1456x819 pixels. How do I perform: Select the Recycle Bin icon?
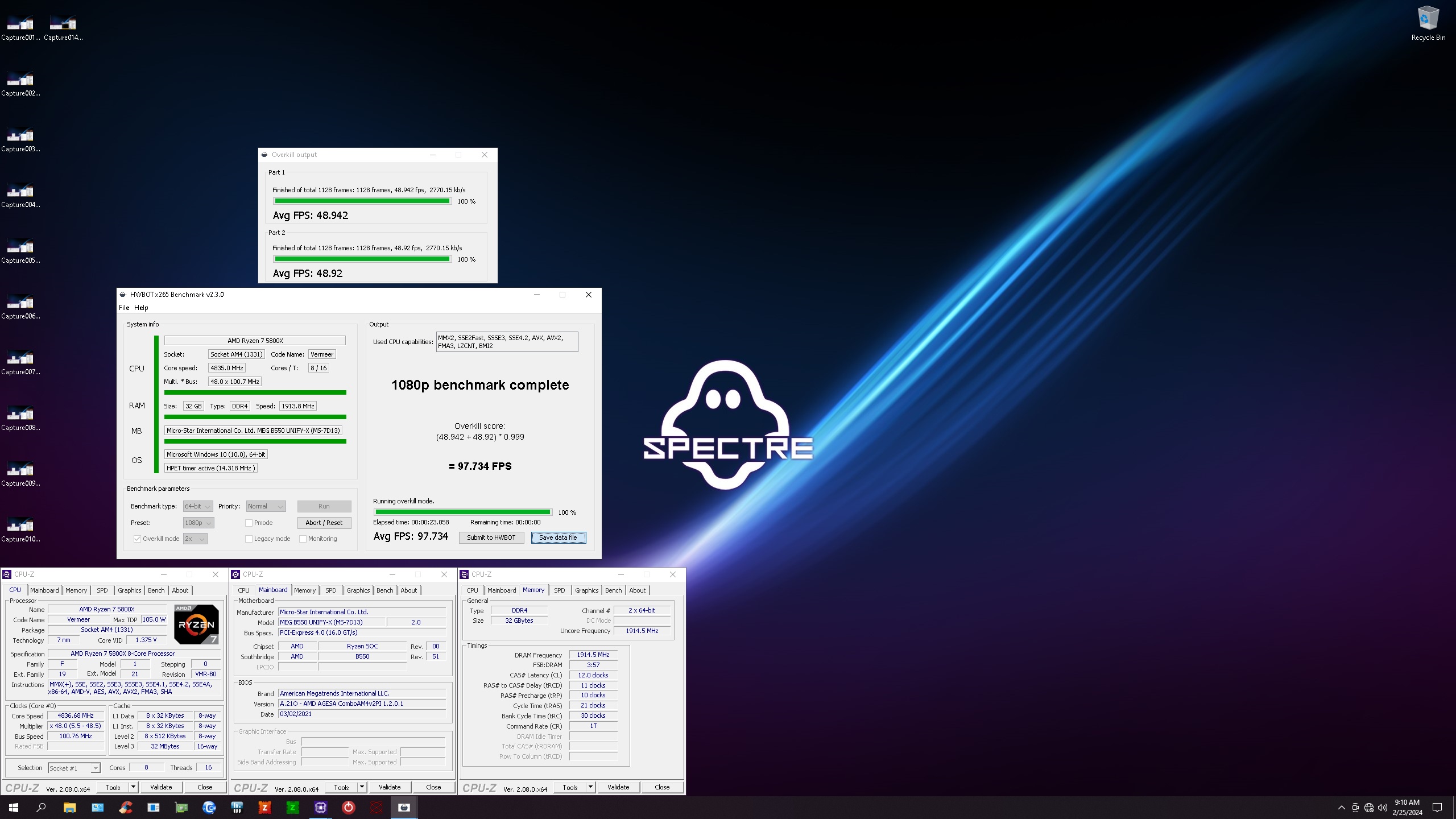click(x=1428, y=24)
